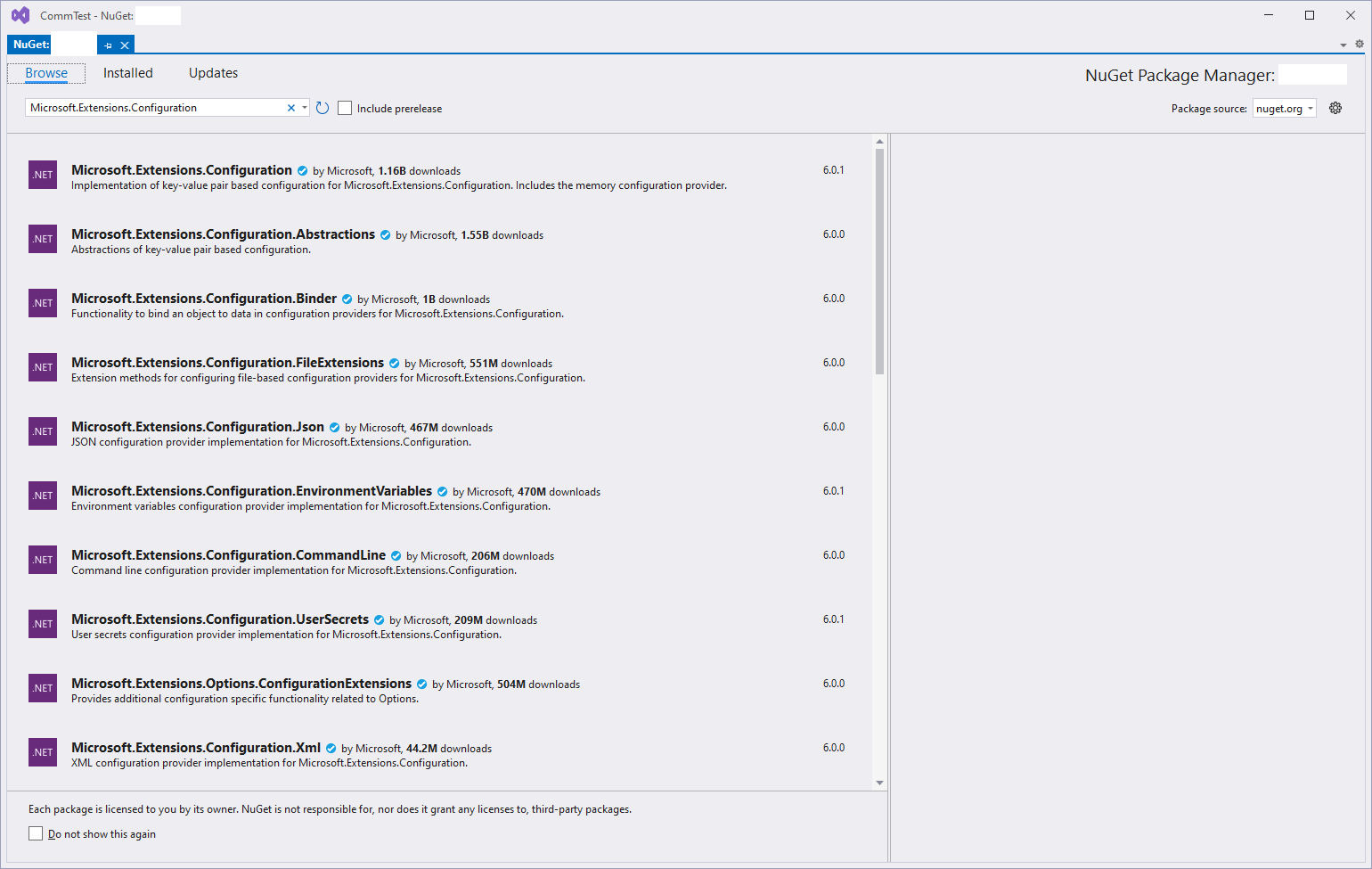The image size is (1372, 869).
Task: Check Do not show this again
Action: click(x=36, y=833)
